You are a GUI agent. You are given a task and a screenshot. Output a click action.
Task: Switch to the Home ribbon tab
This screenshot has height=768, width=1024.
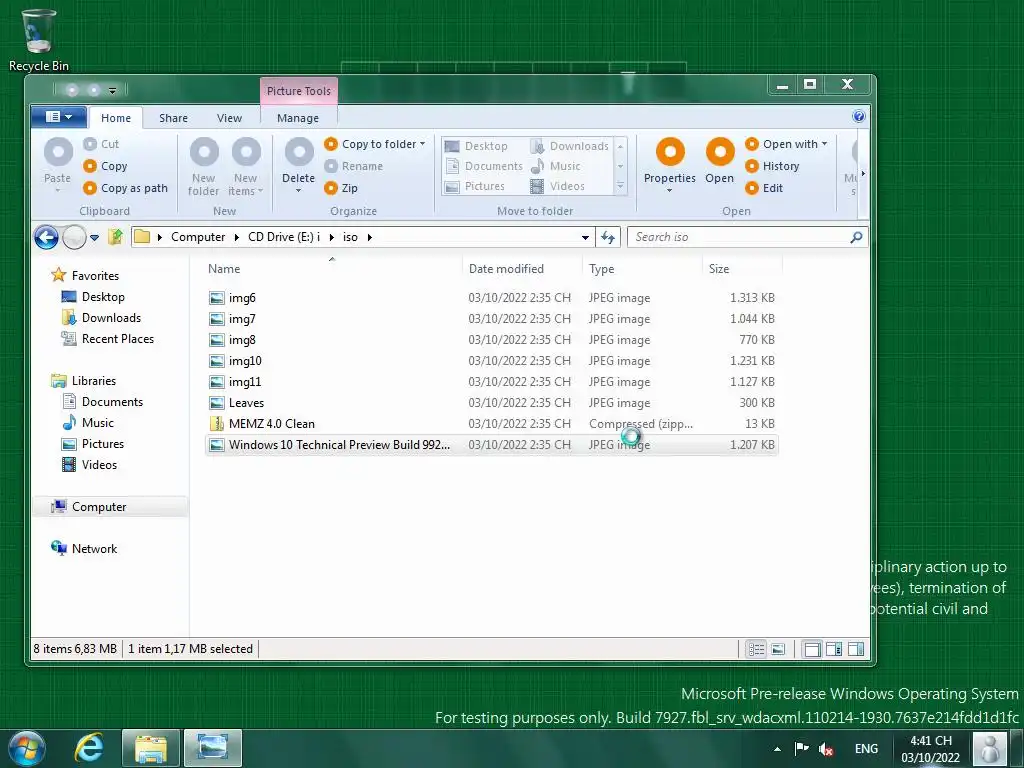116,118
